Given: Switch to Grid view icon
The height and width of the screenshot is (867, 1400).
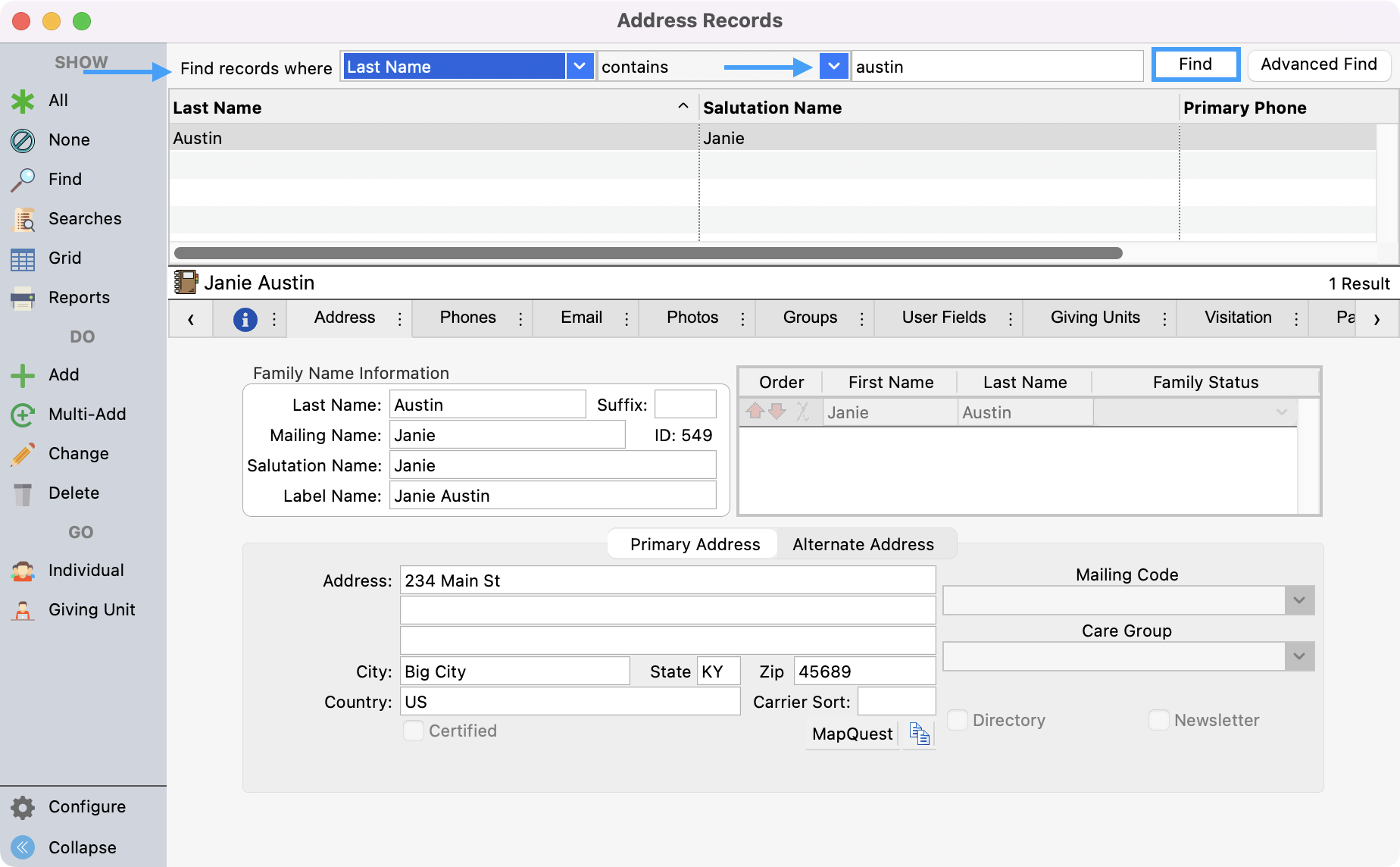Looking at the screenshot, I should click(x=23, y=259).
